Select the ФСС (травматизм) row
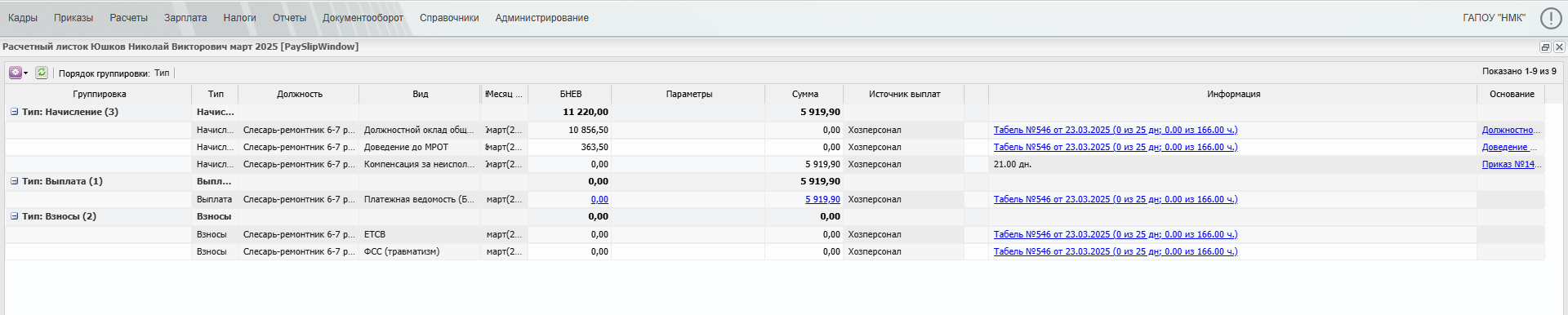Screen dimensions: 1568x315 coord(774,251)
